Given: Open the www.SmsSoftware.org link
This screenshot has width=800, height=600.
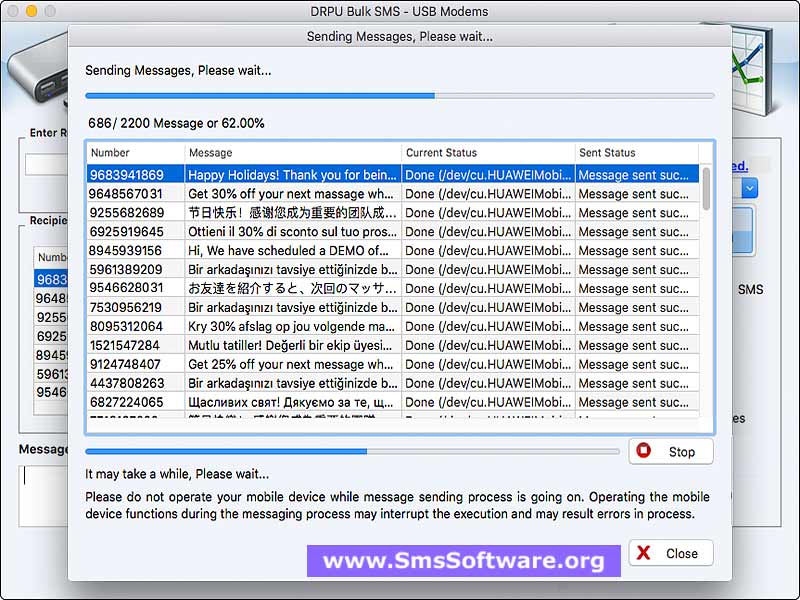Looking at the screenshot, I should [x=463, y=561].
